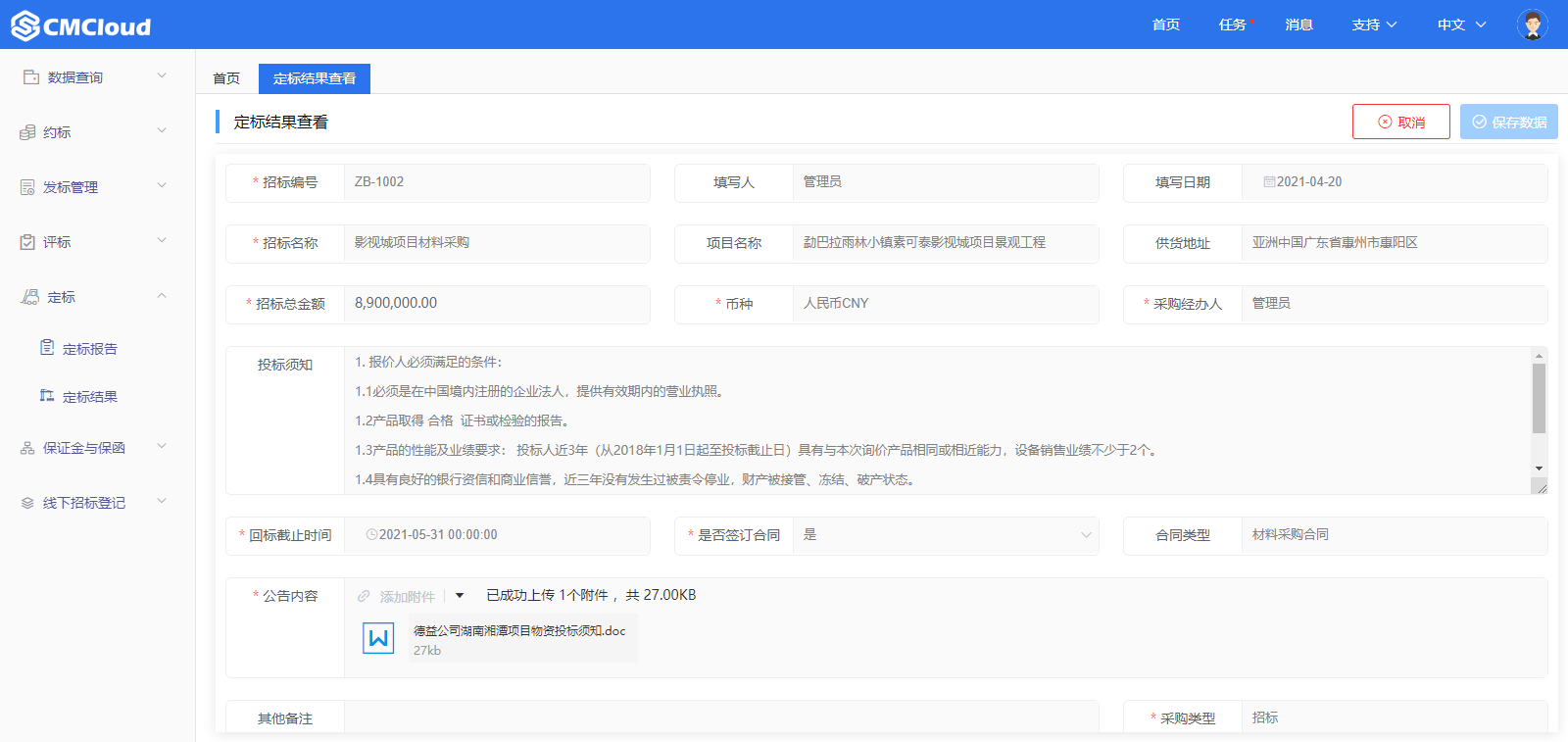Click the 约标 sidebar icon

27,131
